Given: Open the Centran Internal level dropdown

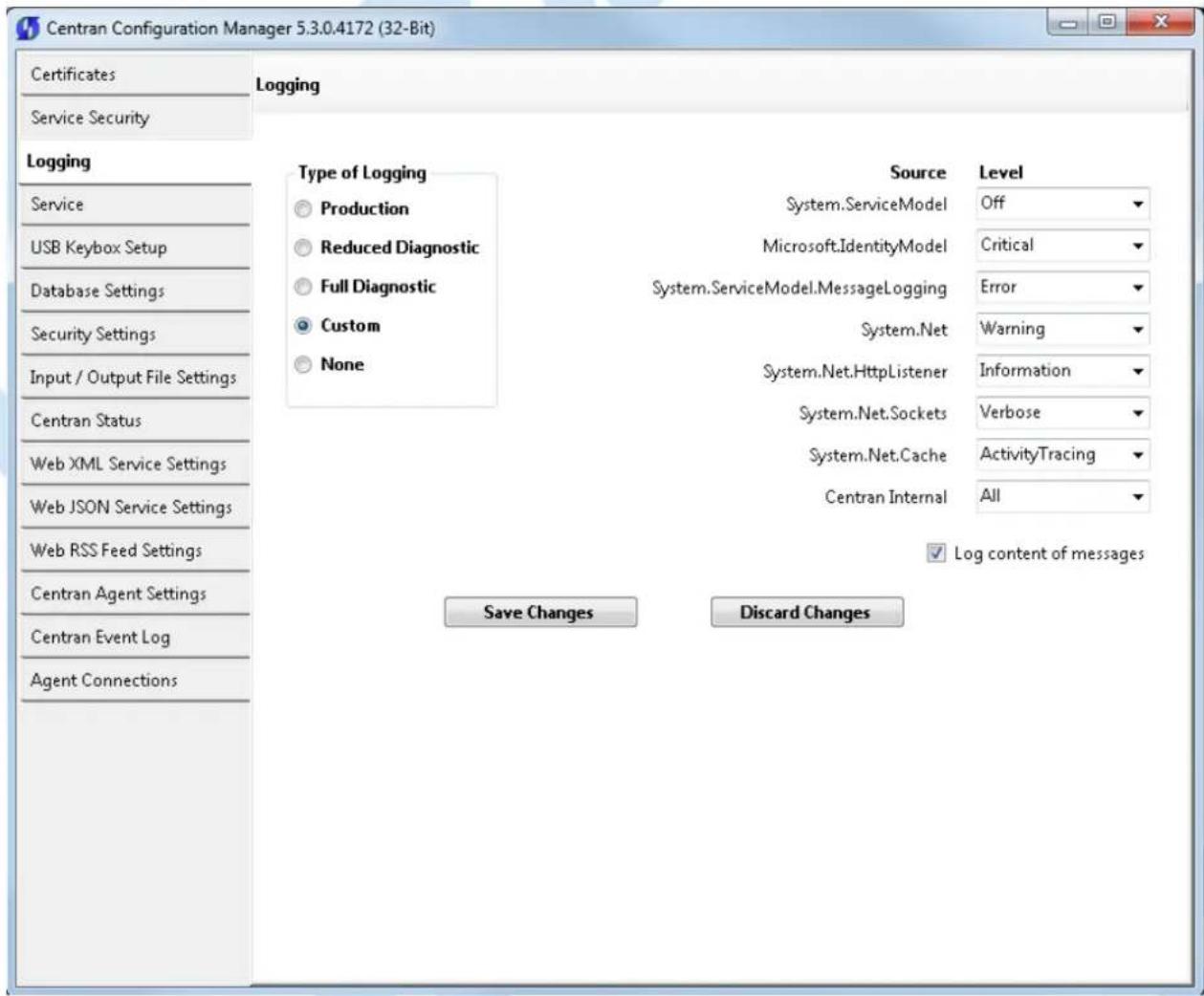Looking at the screenshot, I should [1062, 497].
